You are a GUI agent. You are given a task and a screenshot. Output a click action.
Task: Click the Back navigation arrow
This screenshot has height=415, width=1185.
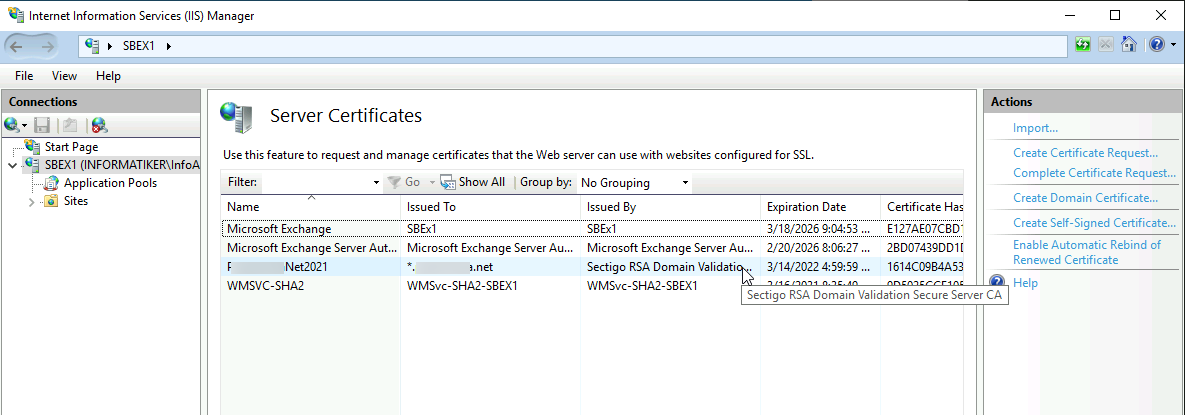tap(17, 46)
